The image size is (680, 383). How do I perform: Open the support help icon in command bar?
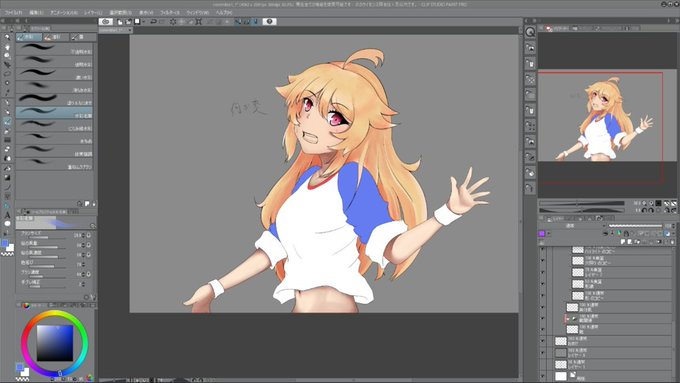pos(269,21)
